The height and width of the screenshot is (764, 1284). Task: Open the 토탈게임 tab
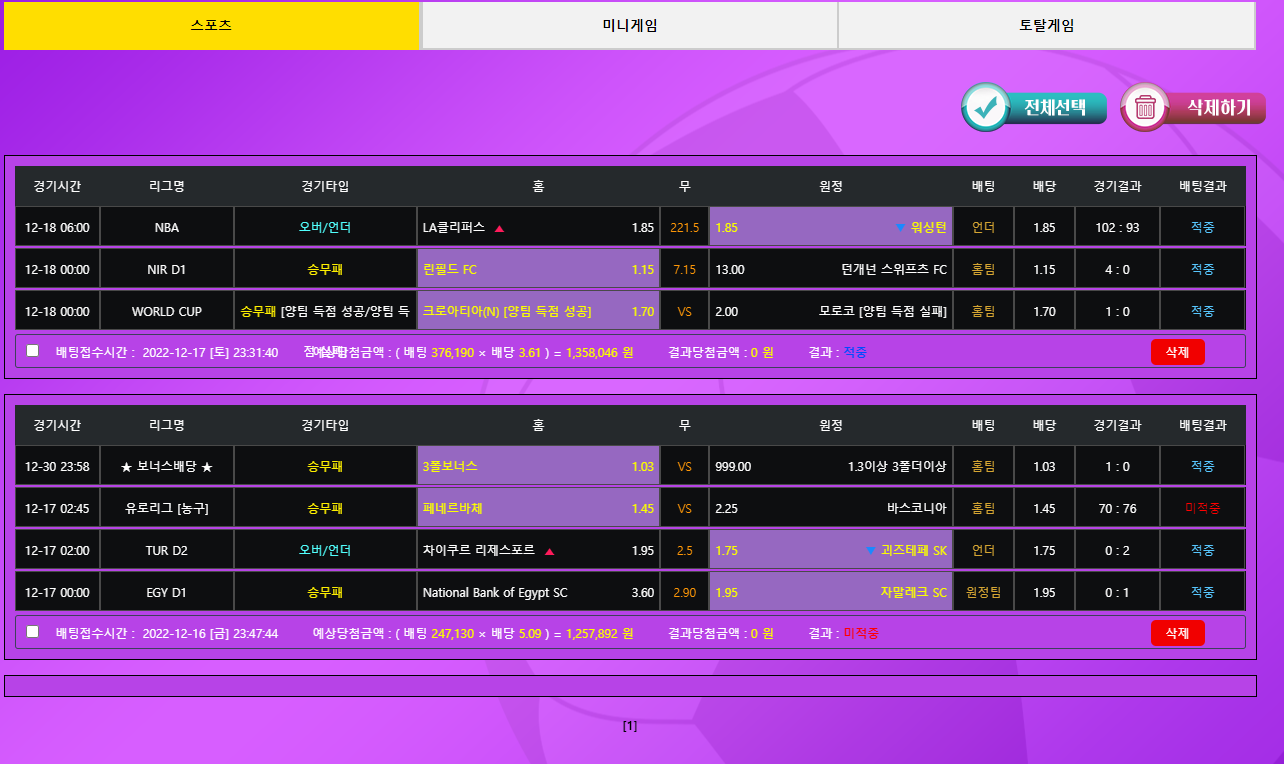[x=1046, y=26]
